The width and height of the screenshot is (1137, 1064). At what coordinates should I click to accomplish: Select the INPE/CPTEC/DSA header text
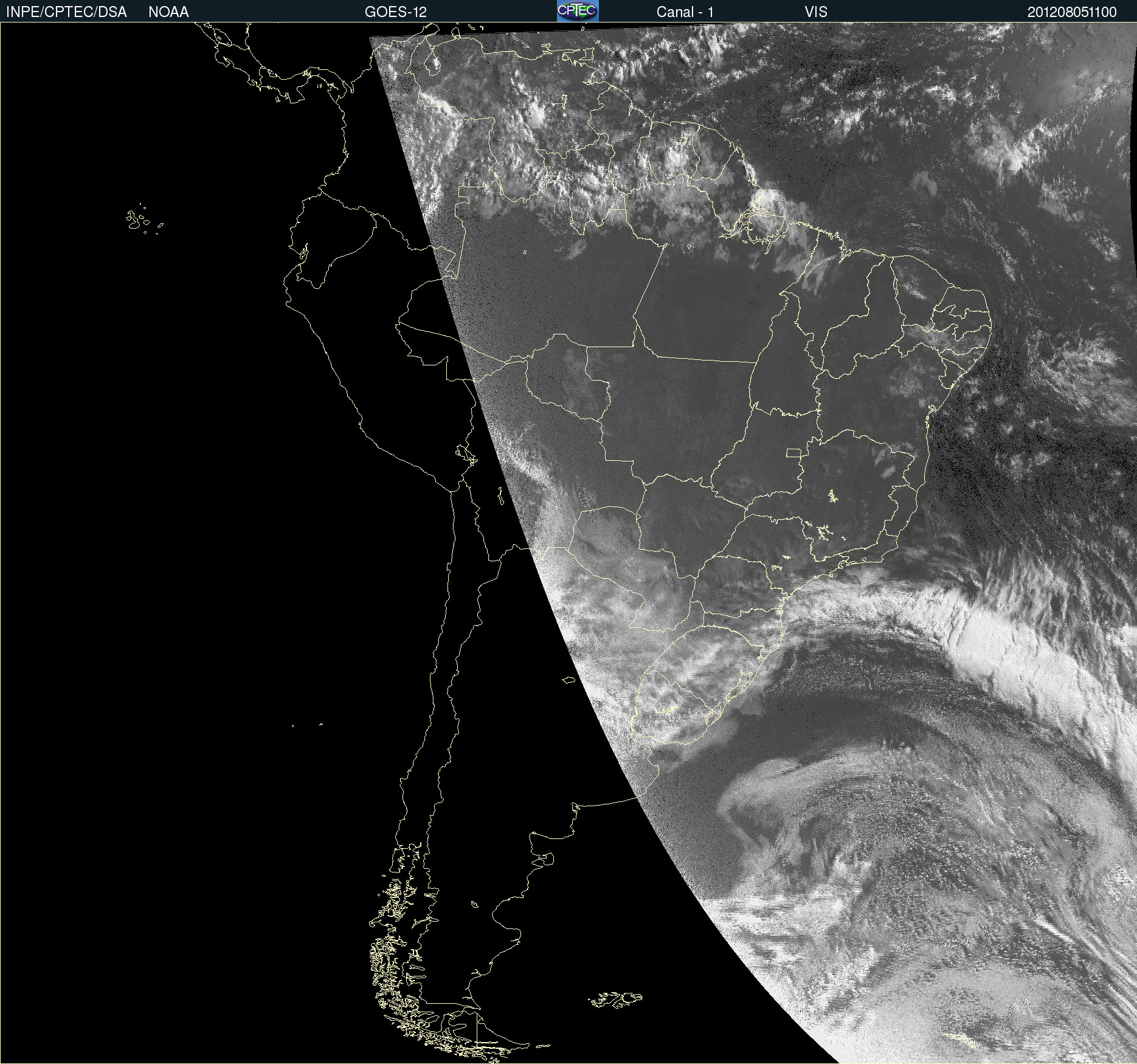66,12
